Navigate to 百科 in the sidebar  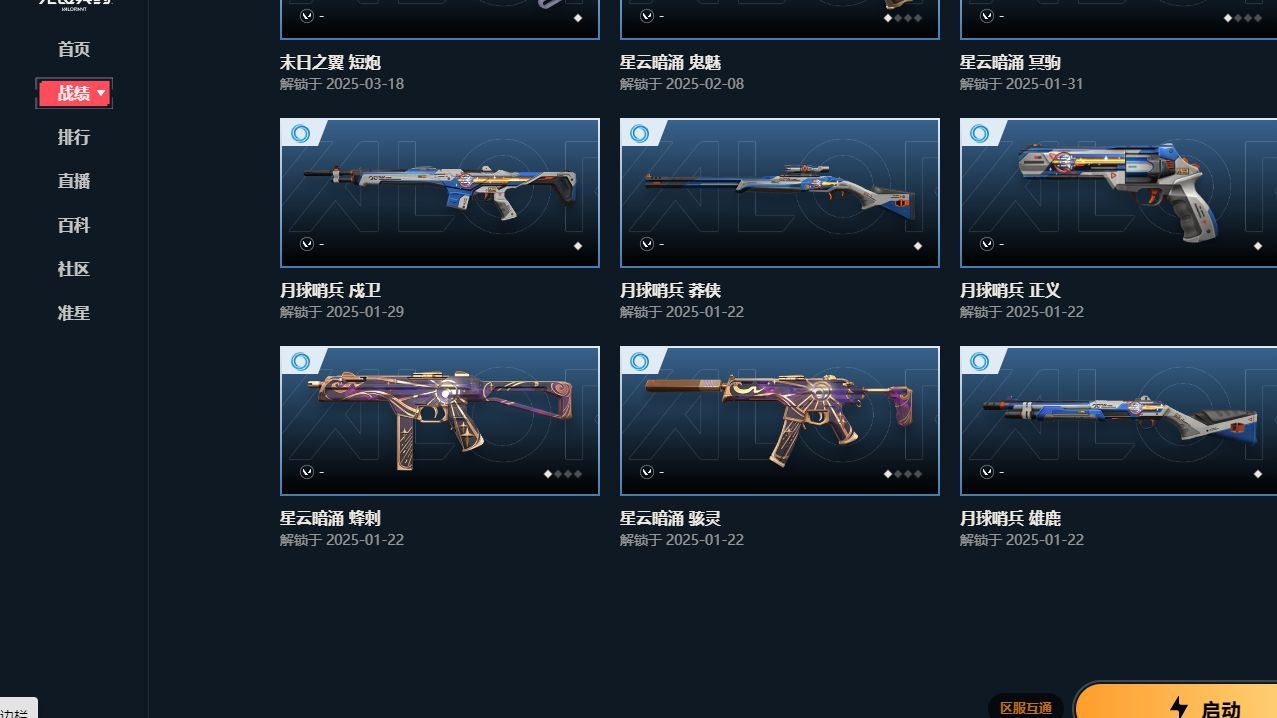coord(74,225)
